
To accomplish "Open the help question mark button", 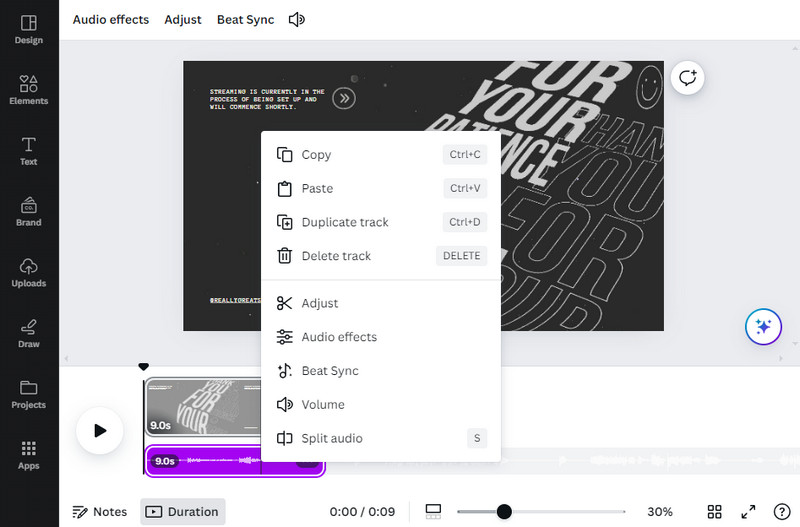I will pyautogui.click(x=782, y=511).
